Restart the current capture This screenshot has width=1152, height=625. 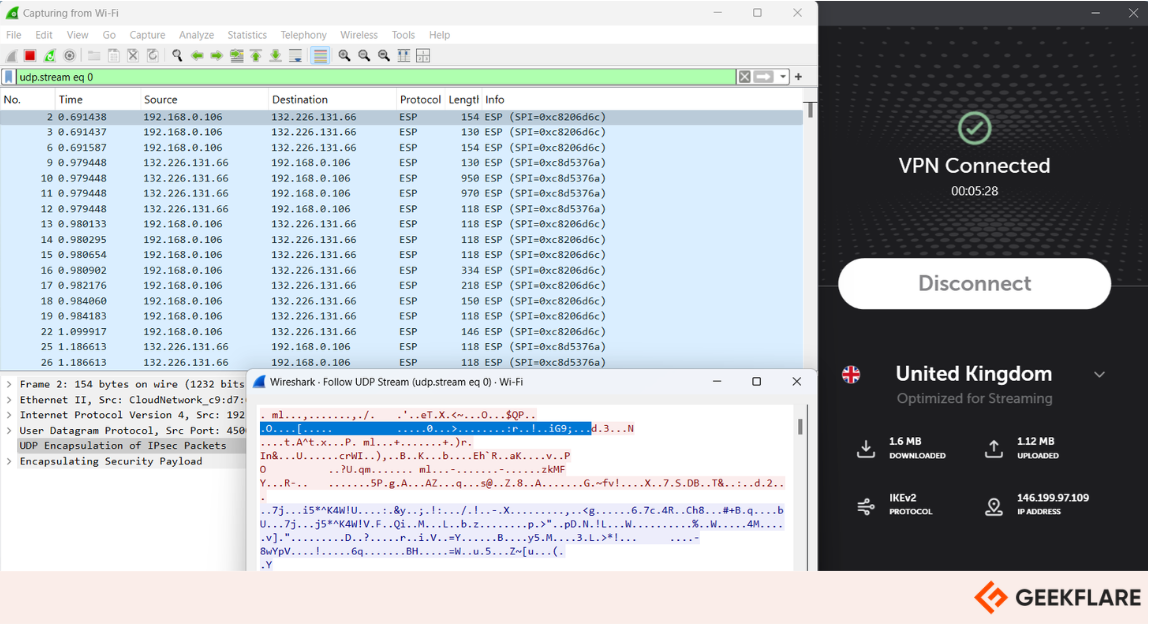[48, 55]
